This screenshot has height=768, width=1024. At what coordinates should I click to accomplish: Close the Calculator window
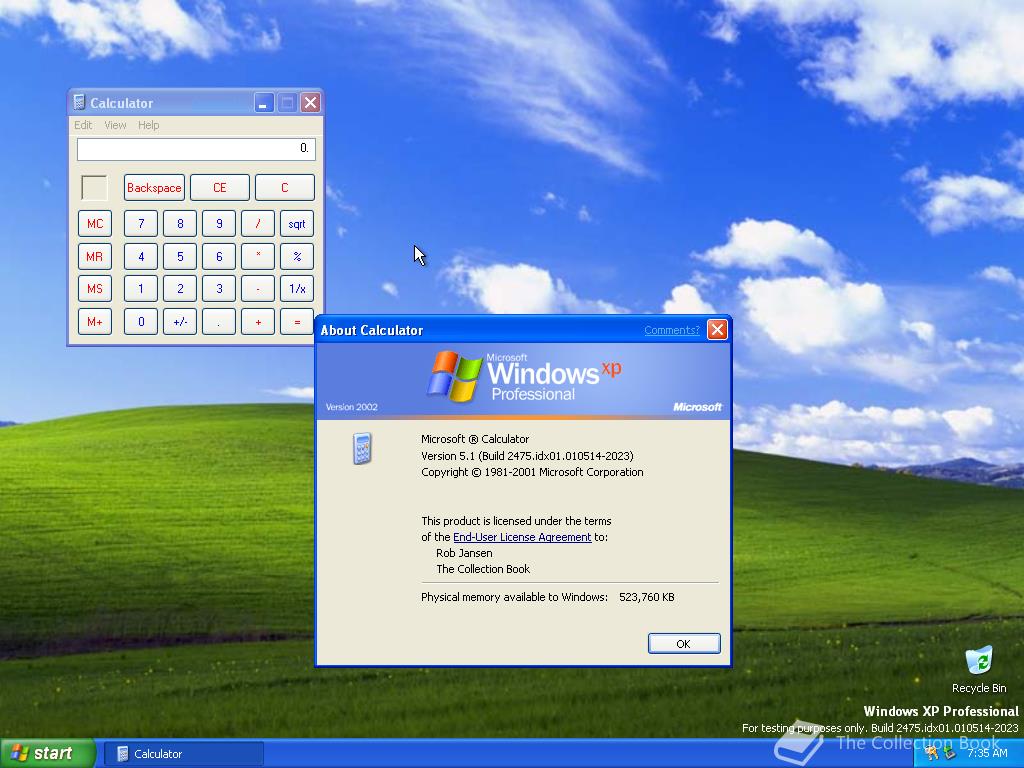[310, 103]
